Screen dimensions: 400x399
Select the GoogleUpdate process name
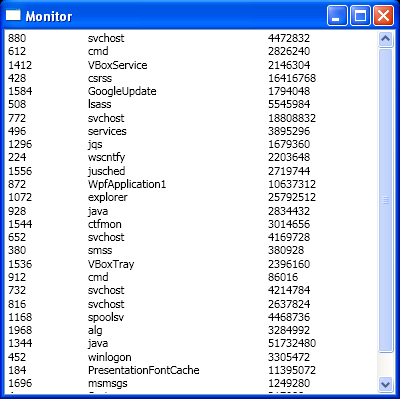(122, 91)
